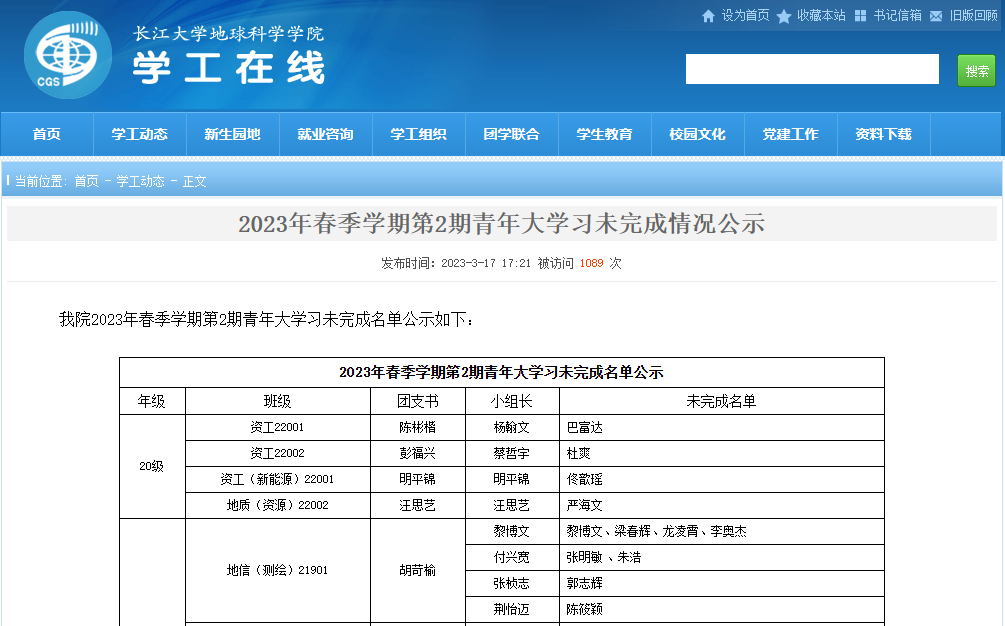The height and width of the screenshot is (626, 1005).
Task: Open the 学工动态 menu
Action: point(139,134)
